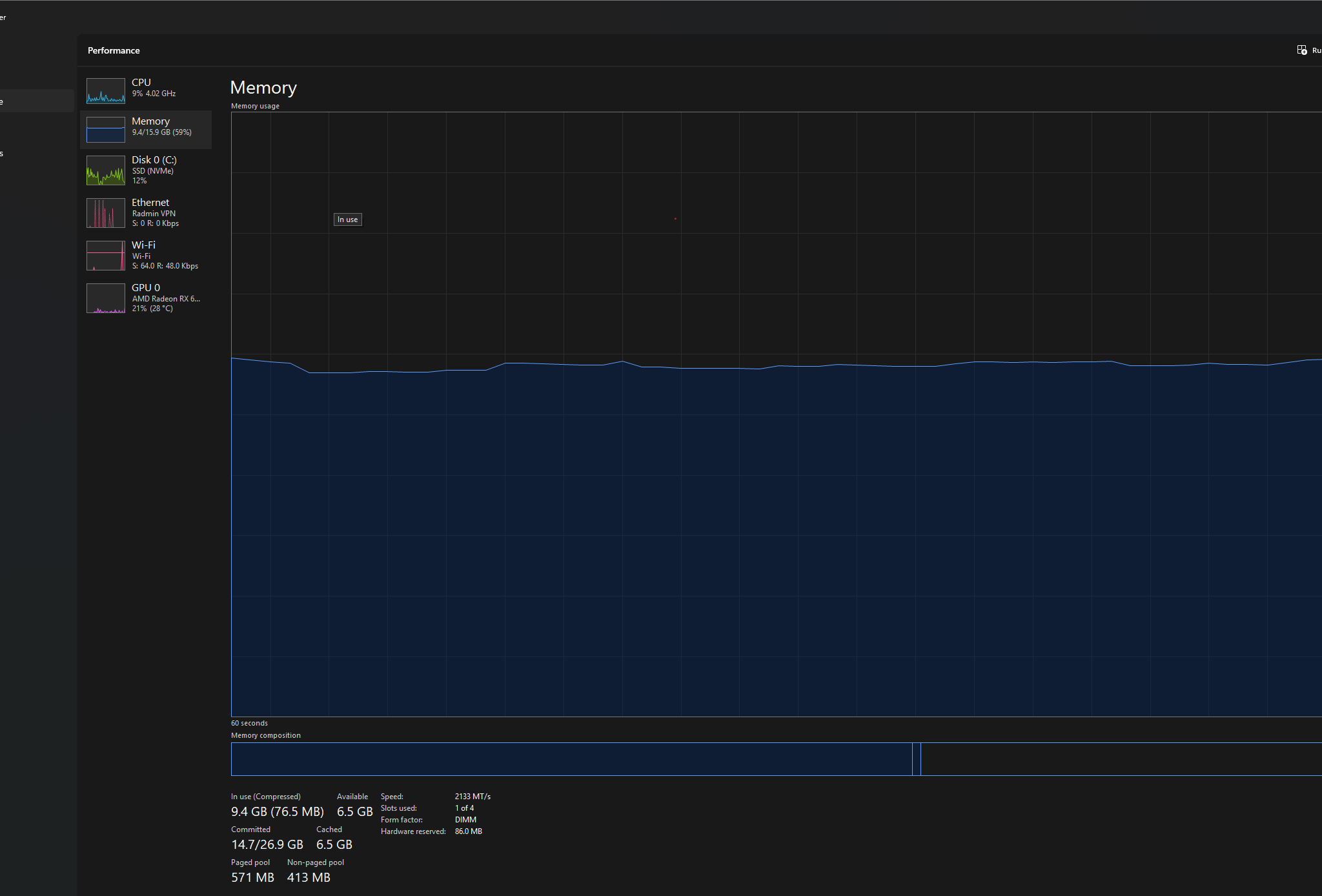Click the standby segment of memory composition bar
Image resolution: width=1322 pixels, height=896 pixels.
click(1121, 759)
